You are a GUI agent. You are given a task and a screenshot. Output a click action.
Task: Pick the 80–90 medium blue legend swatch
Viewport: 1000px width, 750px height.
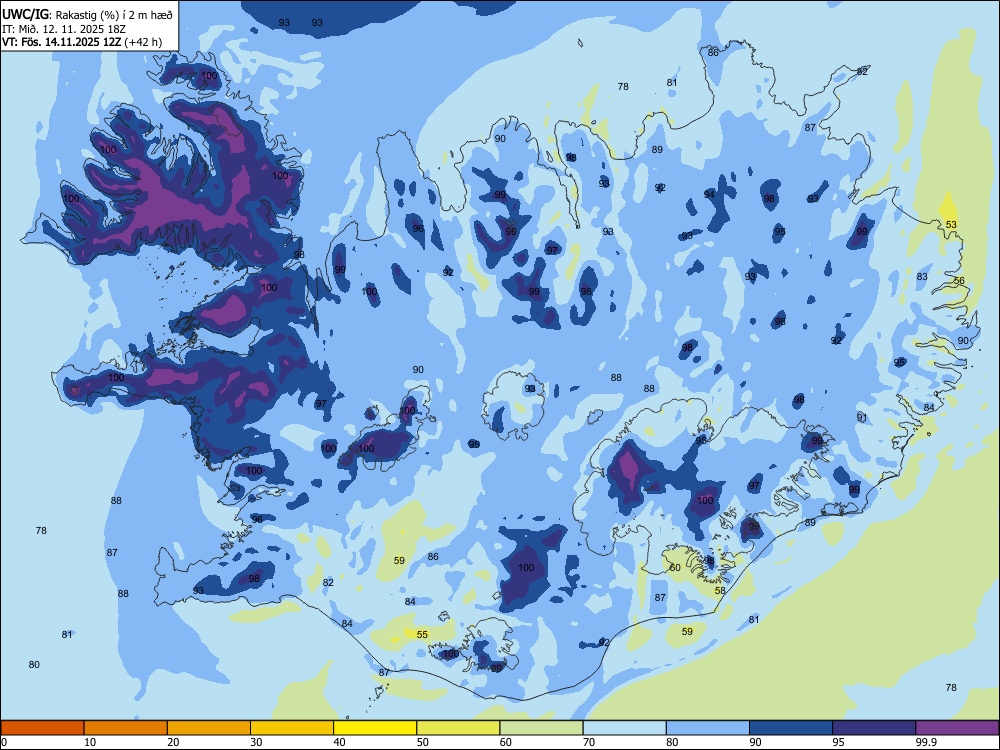click(707, 728)
